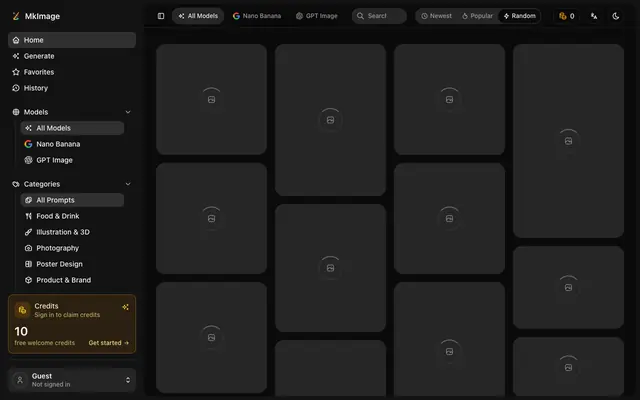Image resolution: width=640 pixels, height=400 pixels.
Task: Select Food & Drink category
Action: tap(72, 216)
